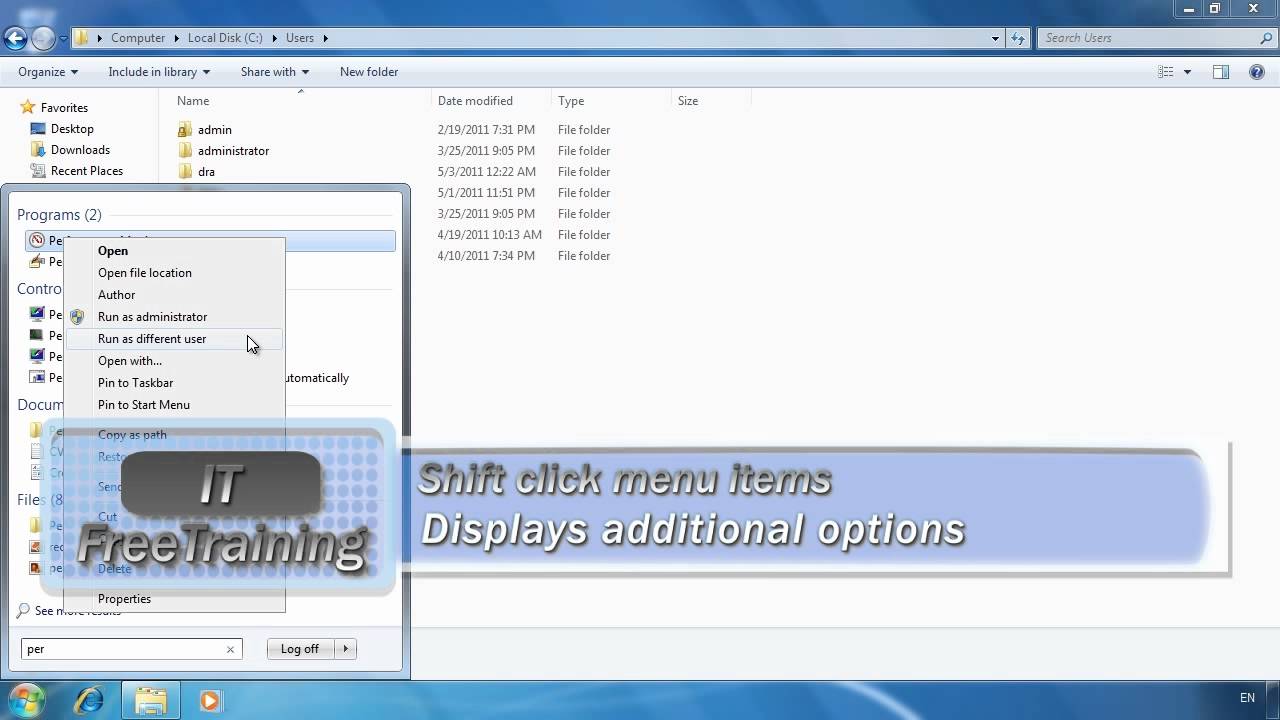Click the Change your view icon

1166,72
